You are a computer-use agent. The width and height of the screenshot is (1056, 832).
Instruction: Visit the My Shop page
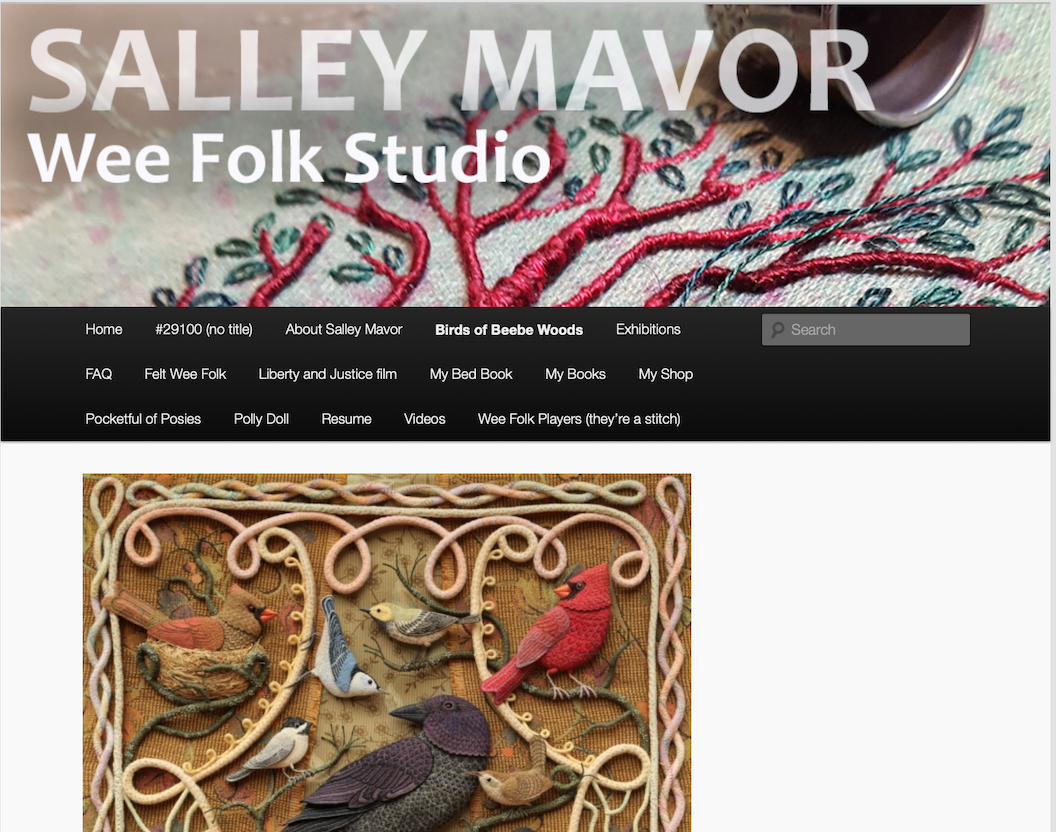(665, 374)
